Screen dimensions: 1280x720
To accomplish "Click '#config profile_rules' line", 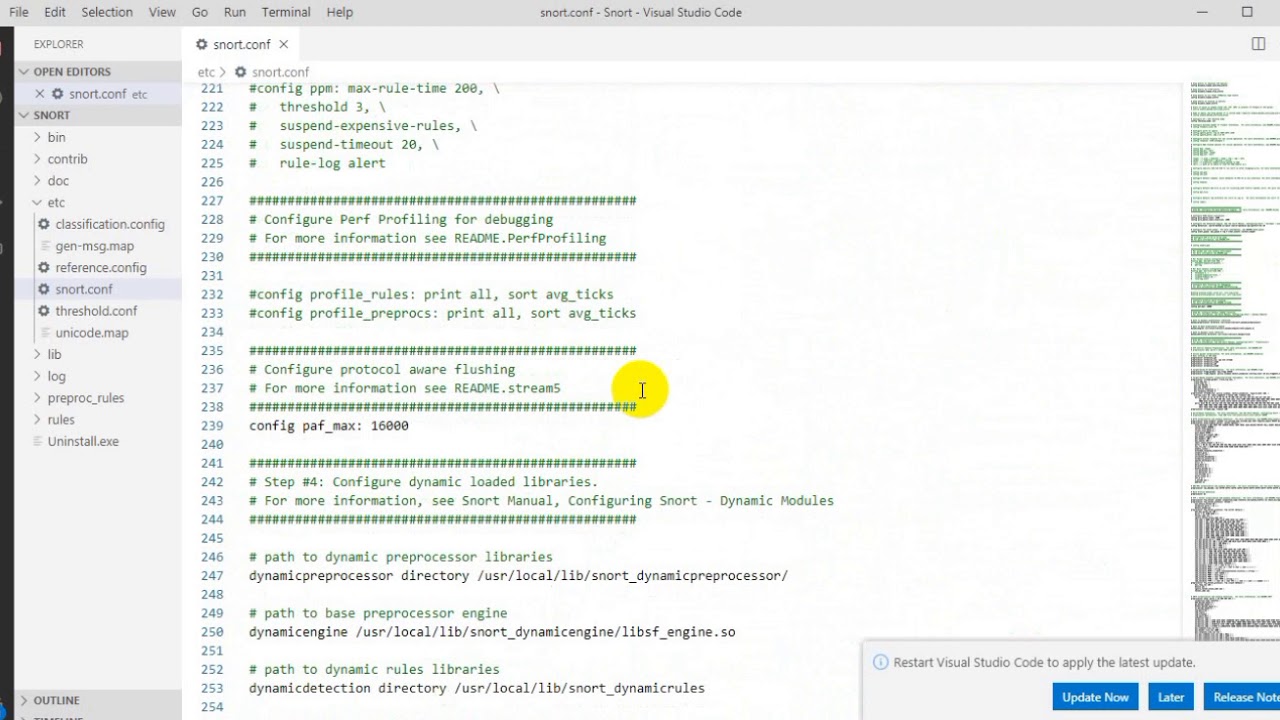I will click(x=431, y=294).
